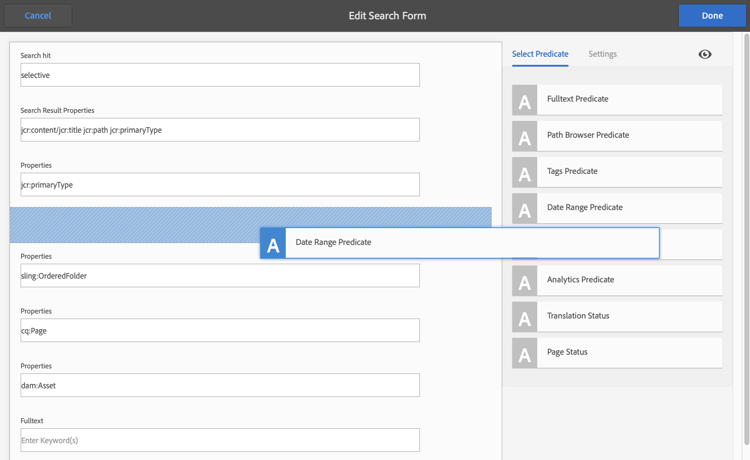Click the Page Status 'A' icon

525,352
